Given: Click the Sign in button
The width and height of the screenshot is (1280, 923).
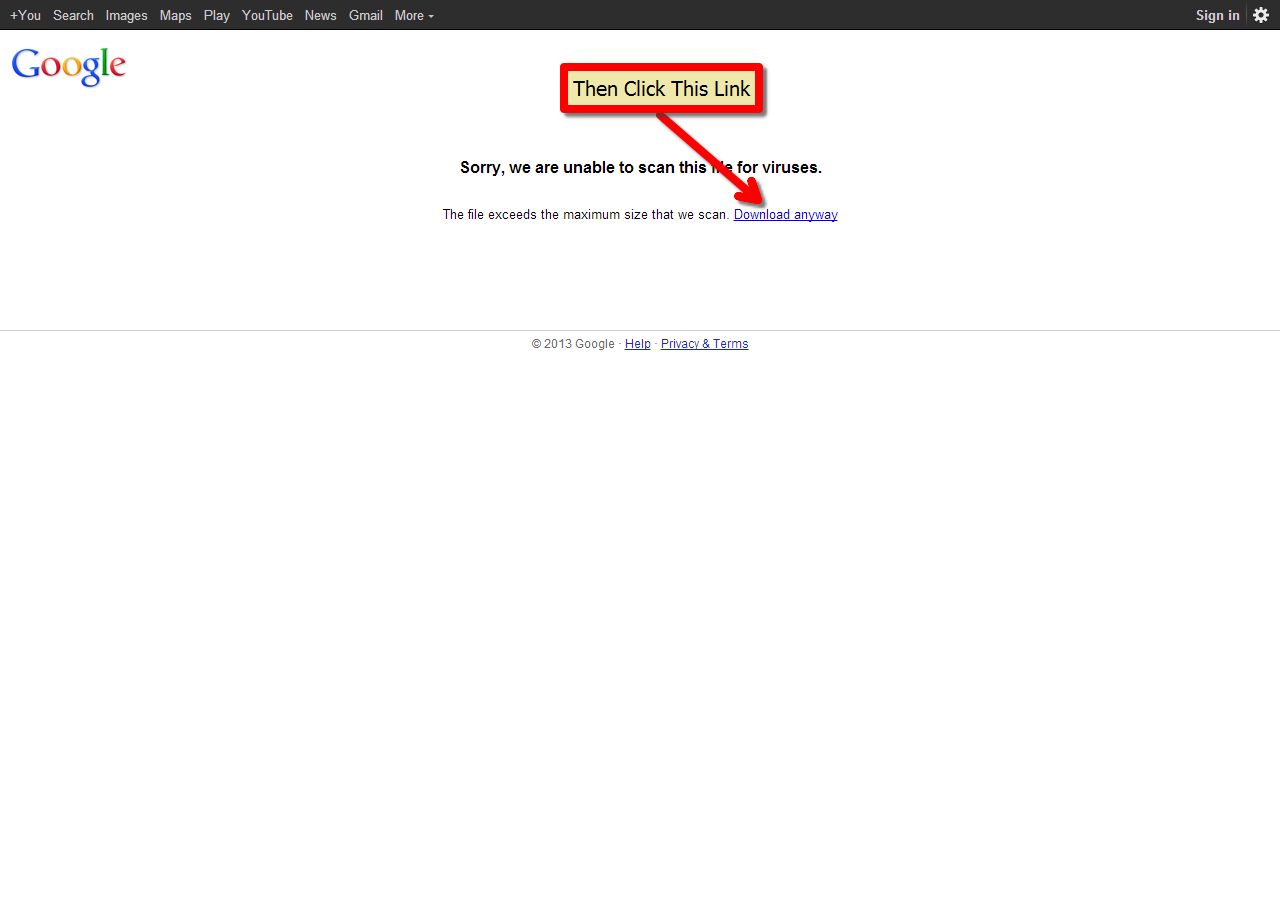Looking at the screenshot, I should 1217,15.
